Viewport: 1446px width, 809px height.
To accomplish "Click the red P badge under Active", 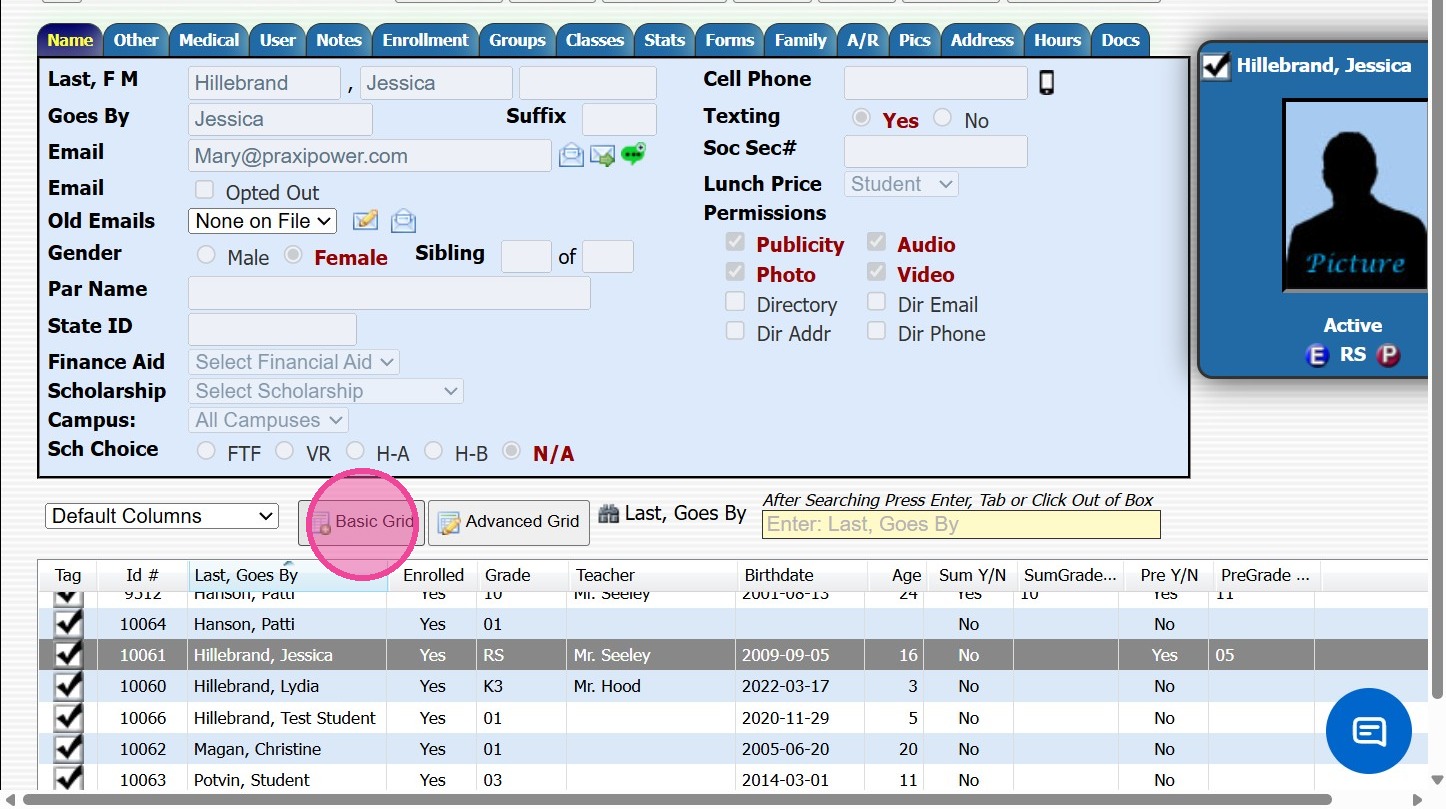I will tap(1388, 355).
